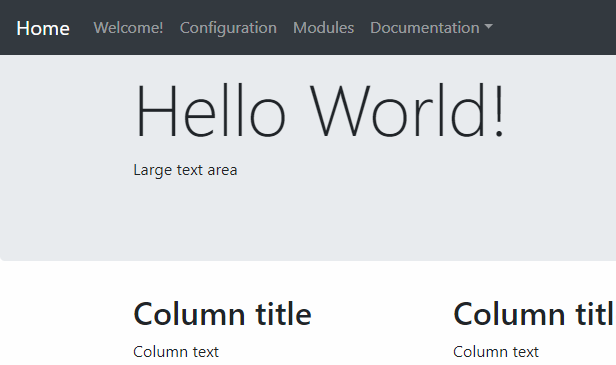Open the Home brand link
The image size is (616, 365).
coord(43,28)
